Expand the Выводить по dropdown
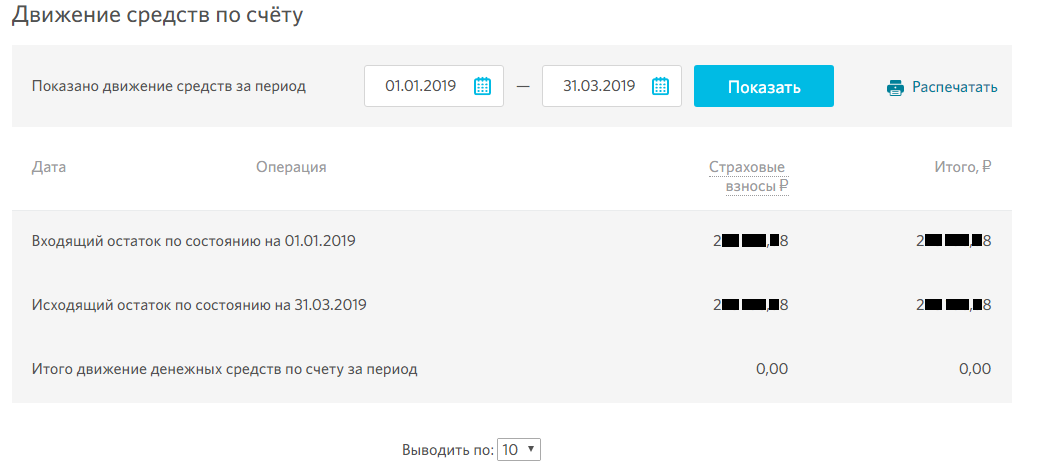The image size is (1054, 470). click(520, 450)
